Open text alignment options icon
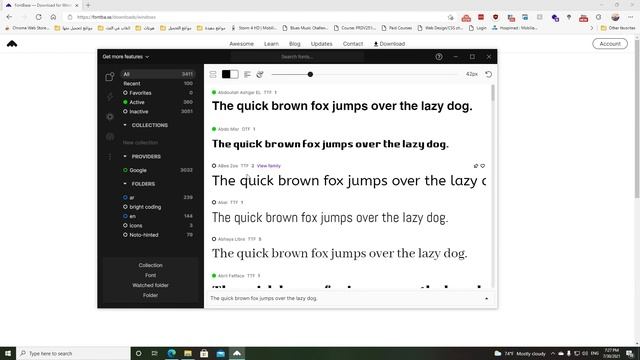The width and height of the screenshot is (640, 360). tap(247, 74)
